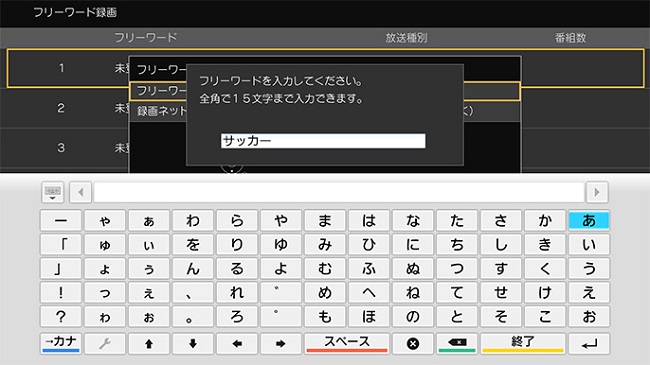Viewport: 650px width, 365px height.
Task: Click the red-underlined スペース key
Action: (347, 343)
